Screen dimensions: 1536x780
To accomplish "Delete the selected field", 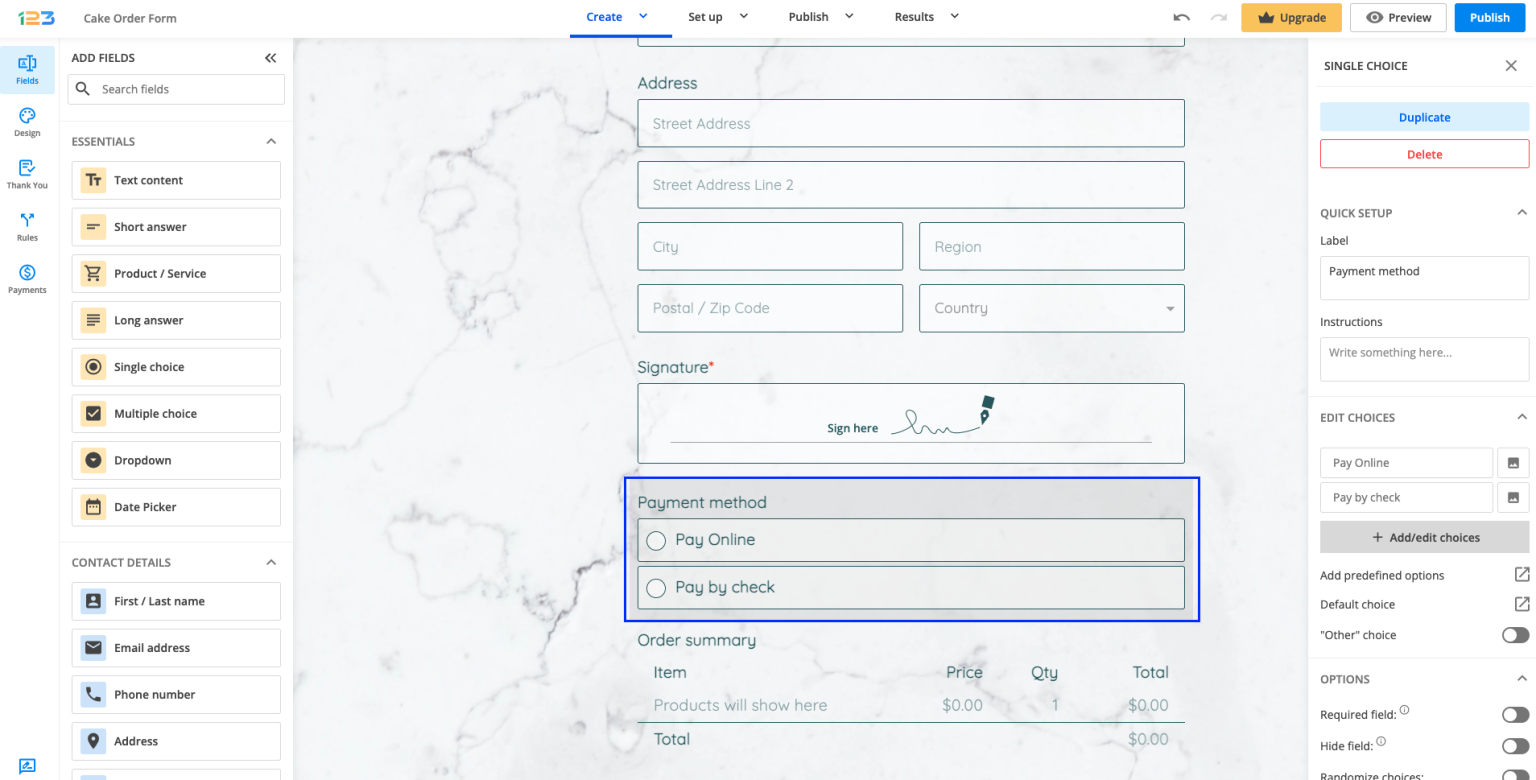I will (x=1424, y=154).
